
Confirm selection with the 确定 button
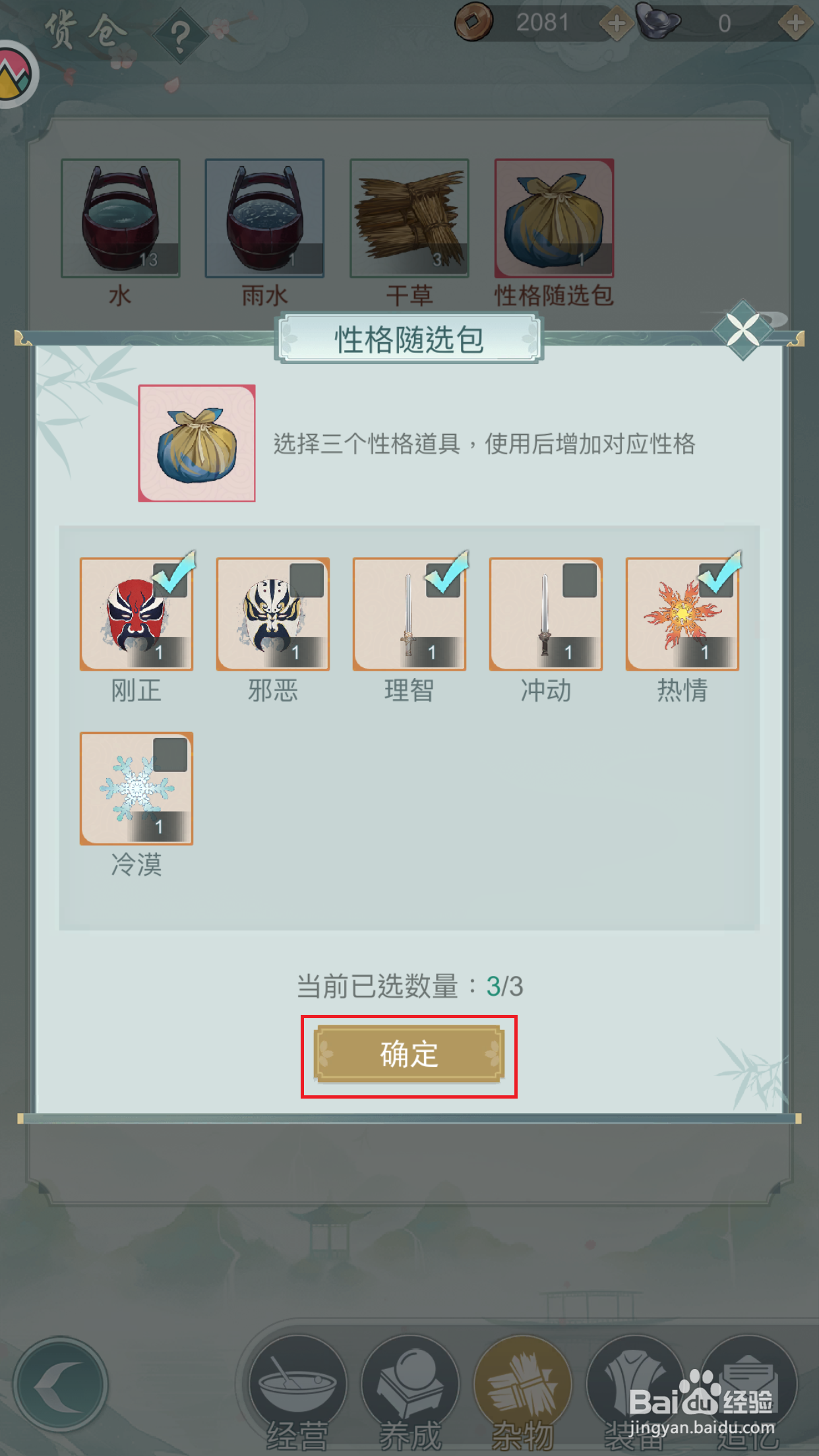coord(409,1054)
